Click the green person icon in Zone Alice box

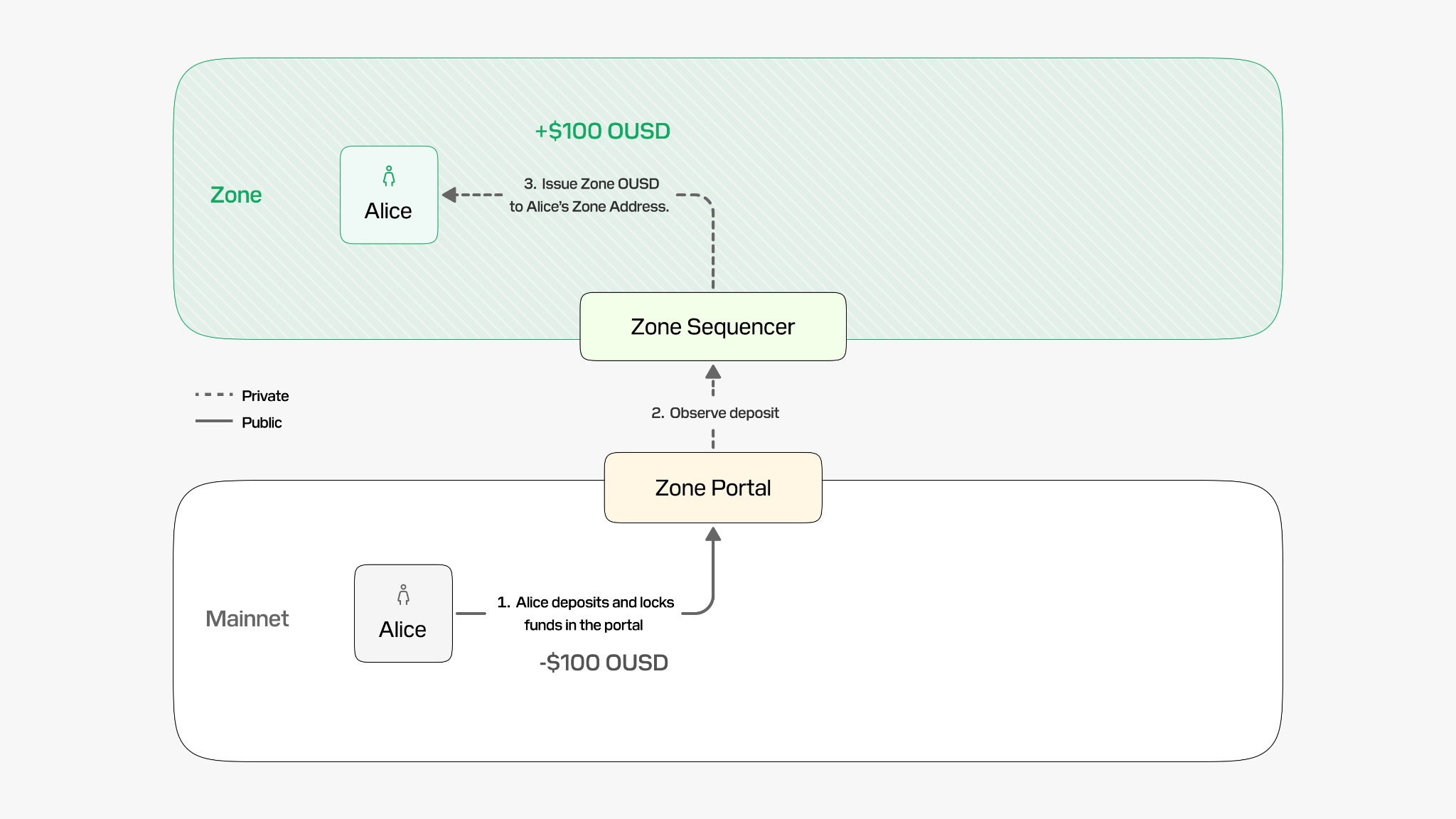[389, 176]
